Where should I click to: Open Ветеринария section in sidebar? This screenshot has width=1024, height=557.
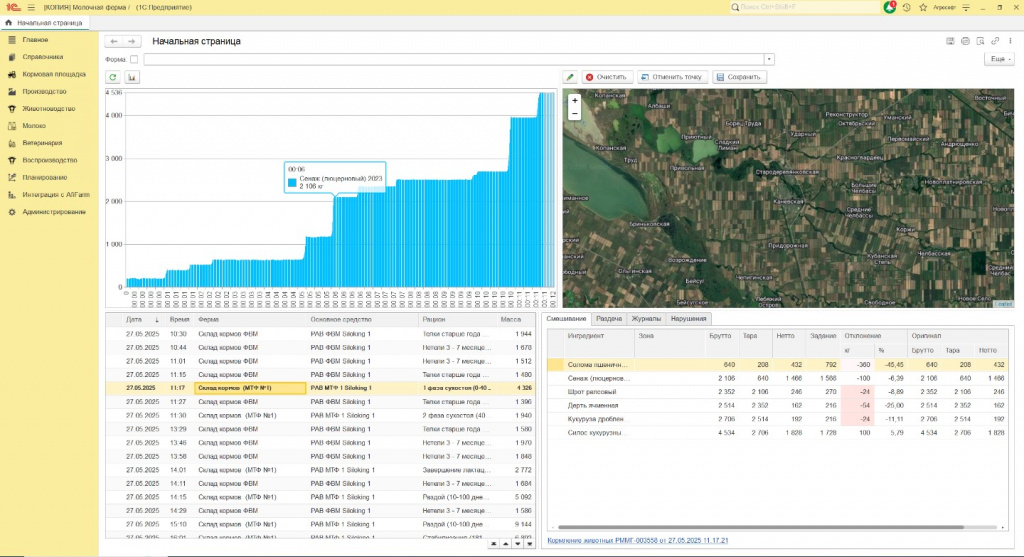[42, 142]
